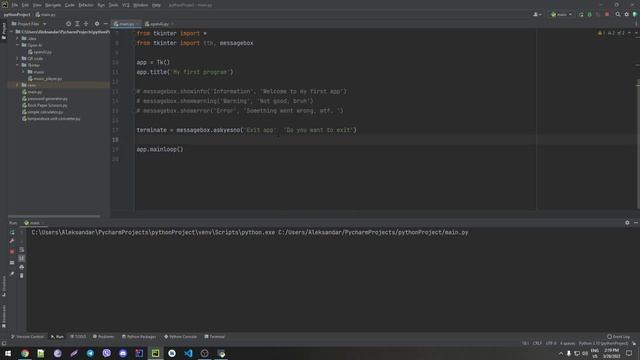Open the File menu
The image size is (640, 360).
[x=15, y=5]
